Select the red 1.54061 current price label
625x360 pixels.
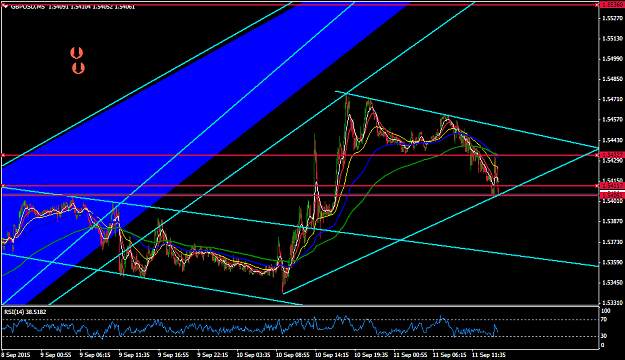tap(613, 195)
